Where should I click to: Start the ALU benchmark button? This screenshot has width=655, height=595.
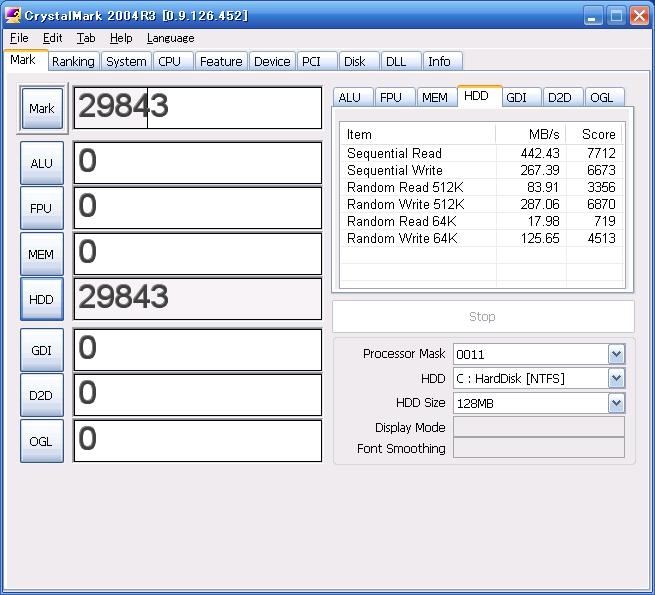[x=41, y=163]
